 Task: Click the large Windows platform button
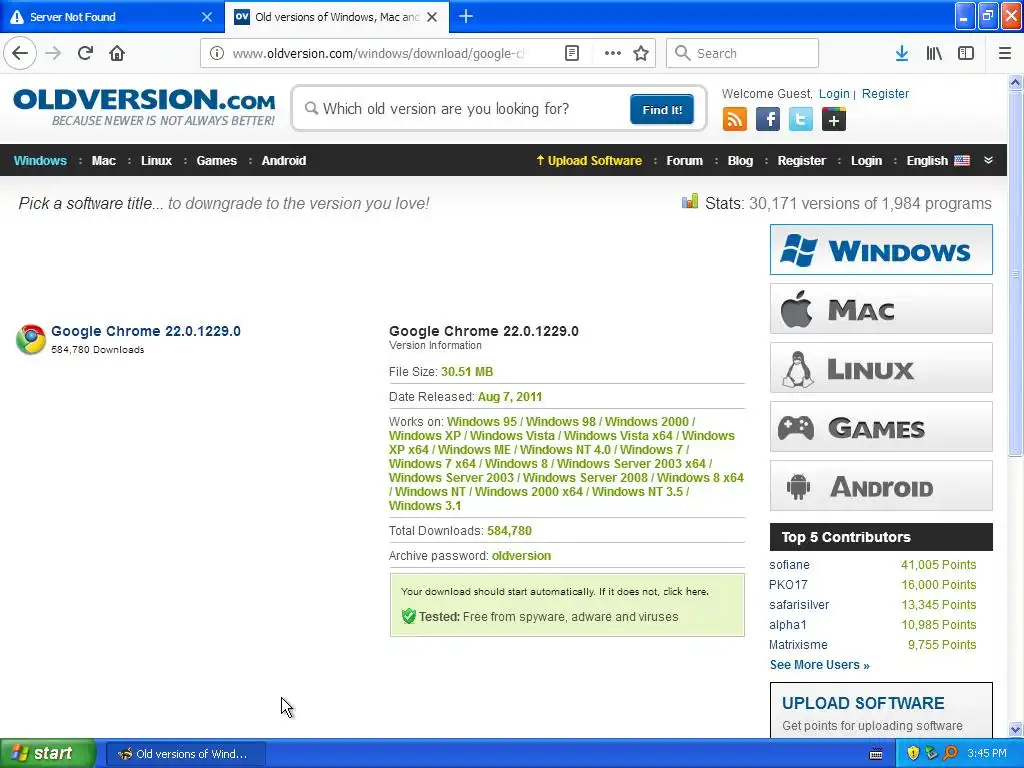point(881,249)
